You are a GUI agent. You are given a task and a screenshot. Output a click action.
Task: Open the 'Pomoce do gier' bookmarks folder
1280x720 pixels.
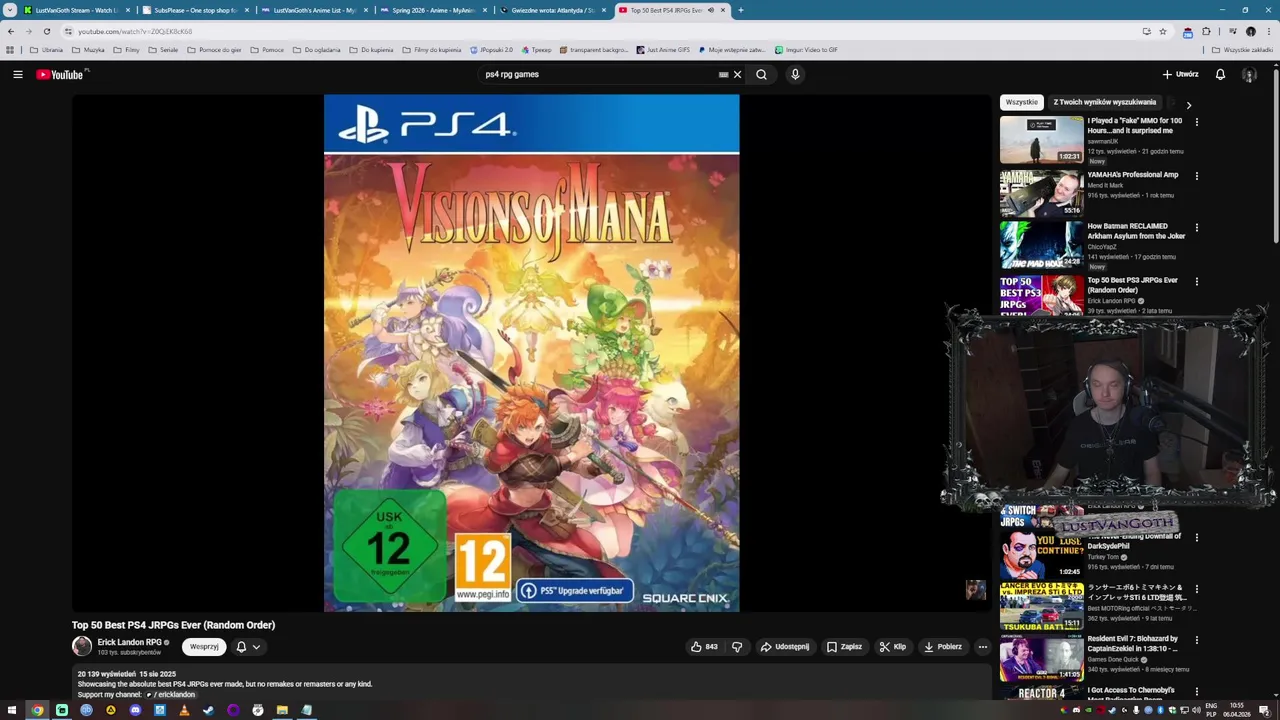click(x=213, y=50)
